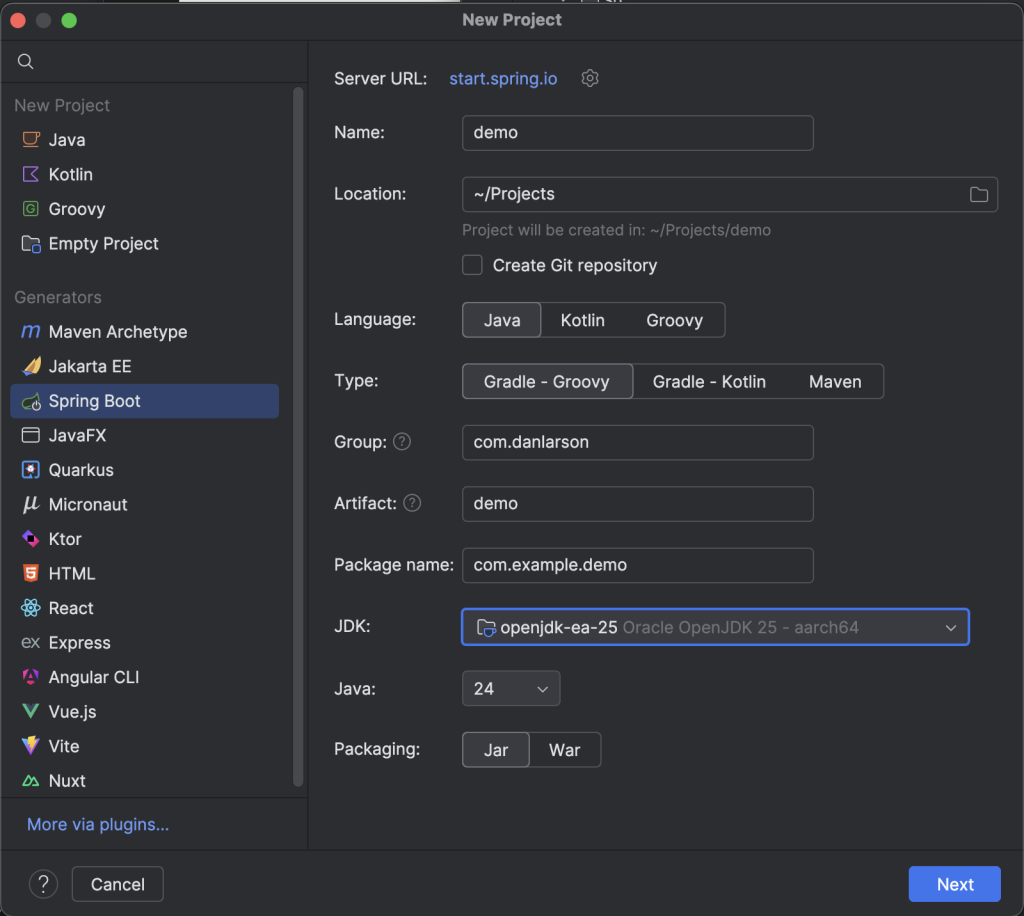This screenshot has width=1024, height=916.
Task: Choose the Quarkus generator icon
Action: coord(31,470)
